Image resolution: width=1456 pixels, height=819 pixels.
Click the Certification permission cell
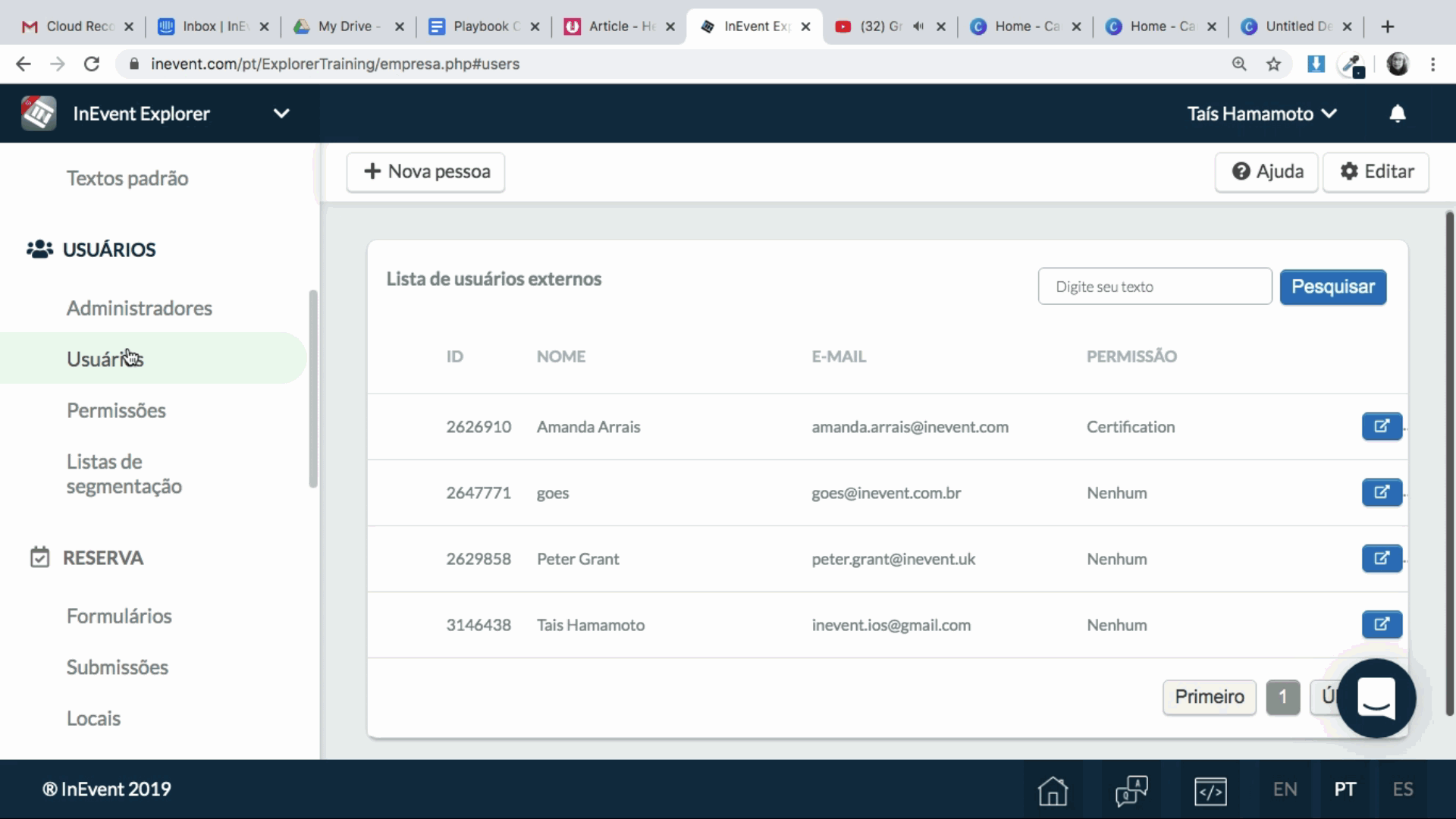(1131, 427)
